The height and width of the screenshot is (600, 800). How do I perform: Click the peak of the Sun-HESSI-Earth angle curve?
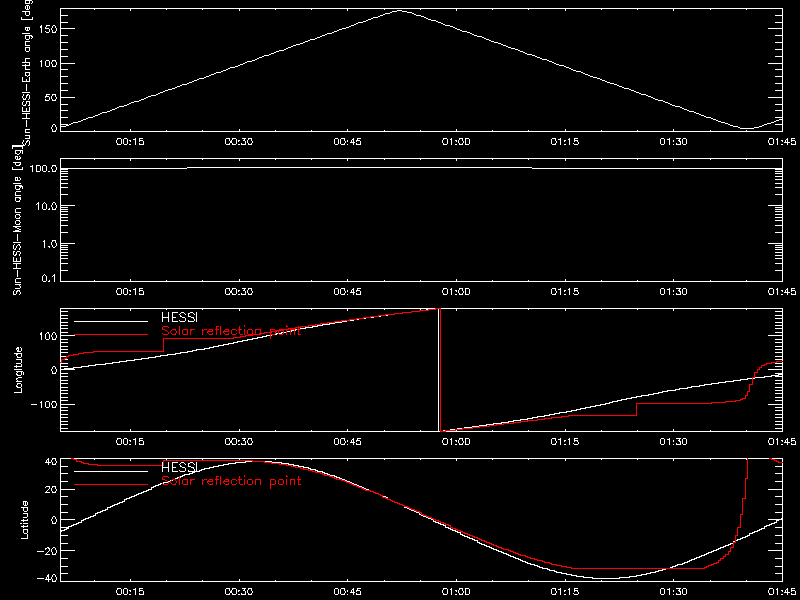point(400,11)
